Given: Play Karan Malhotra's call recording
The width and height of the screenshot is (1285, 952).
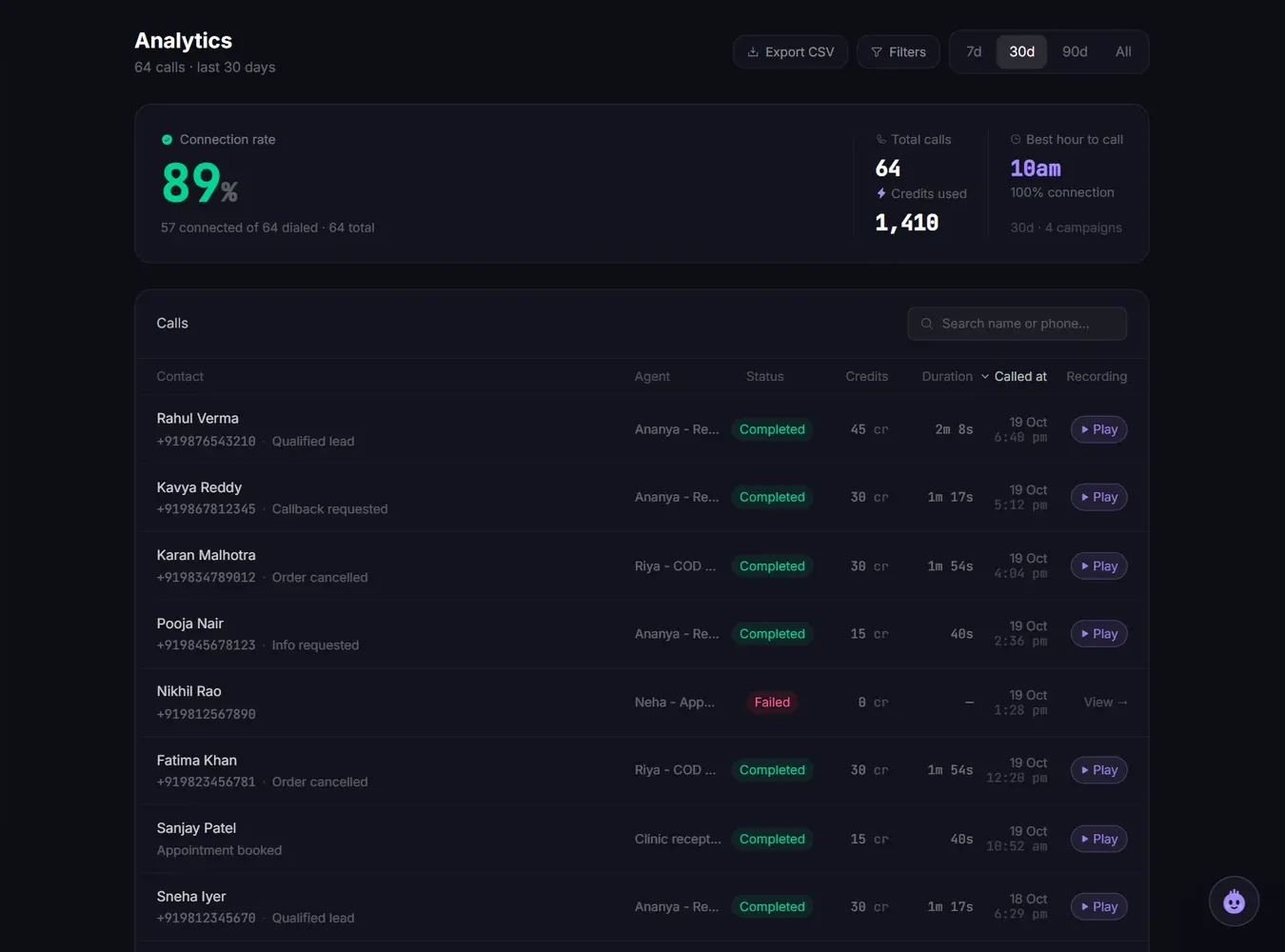Looking at the screenshot, I should (x=1099, y=565).
